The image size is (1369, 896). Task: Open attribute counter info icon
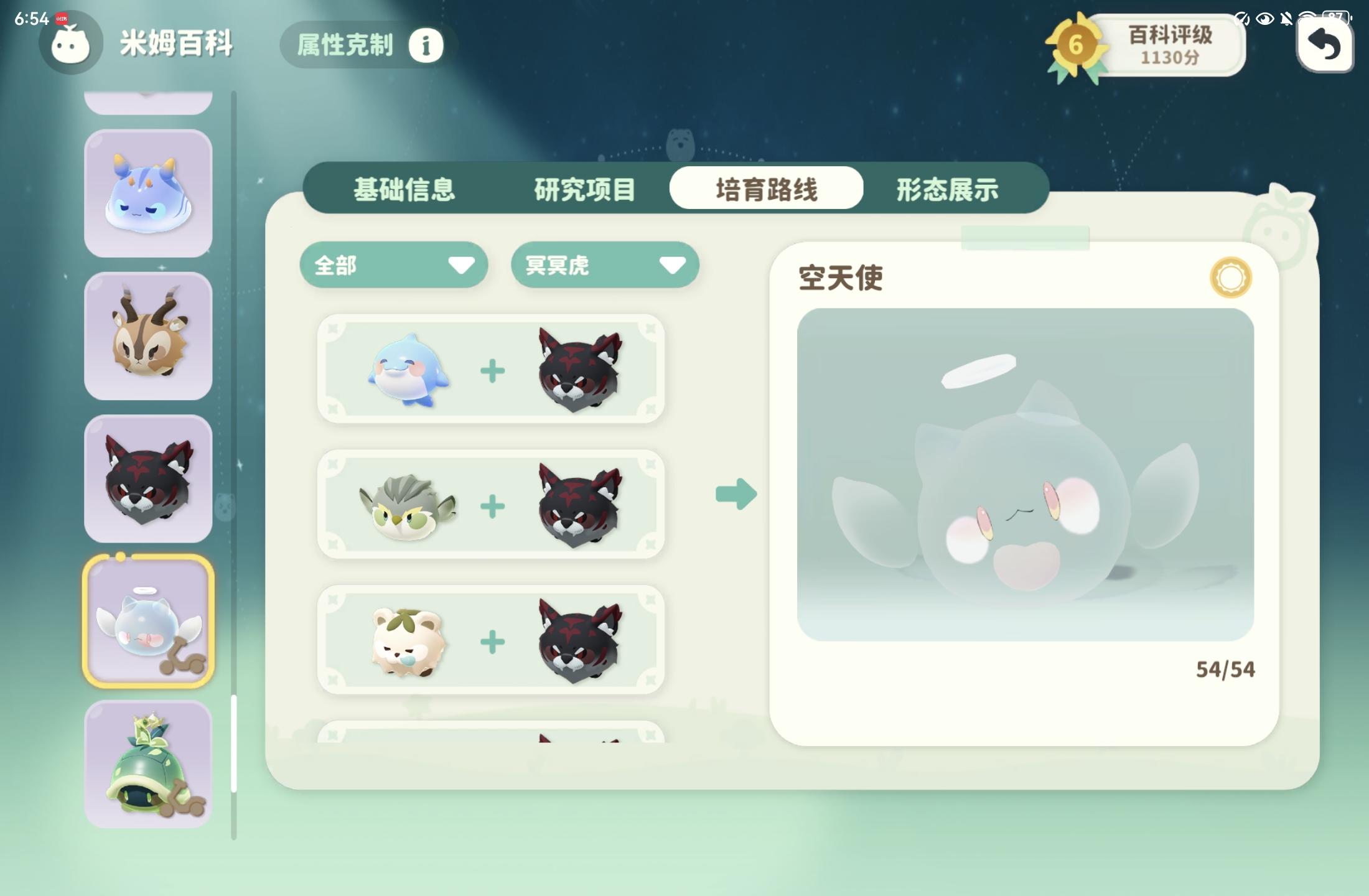pyautogui.click(x=426, y=45)
